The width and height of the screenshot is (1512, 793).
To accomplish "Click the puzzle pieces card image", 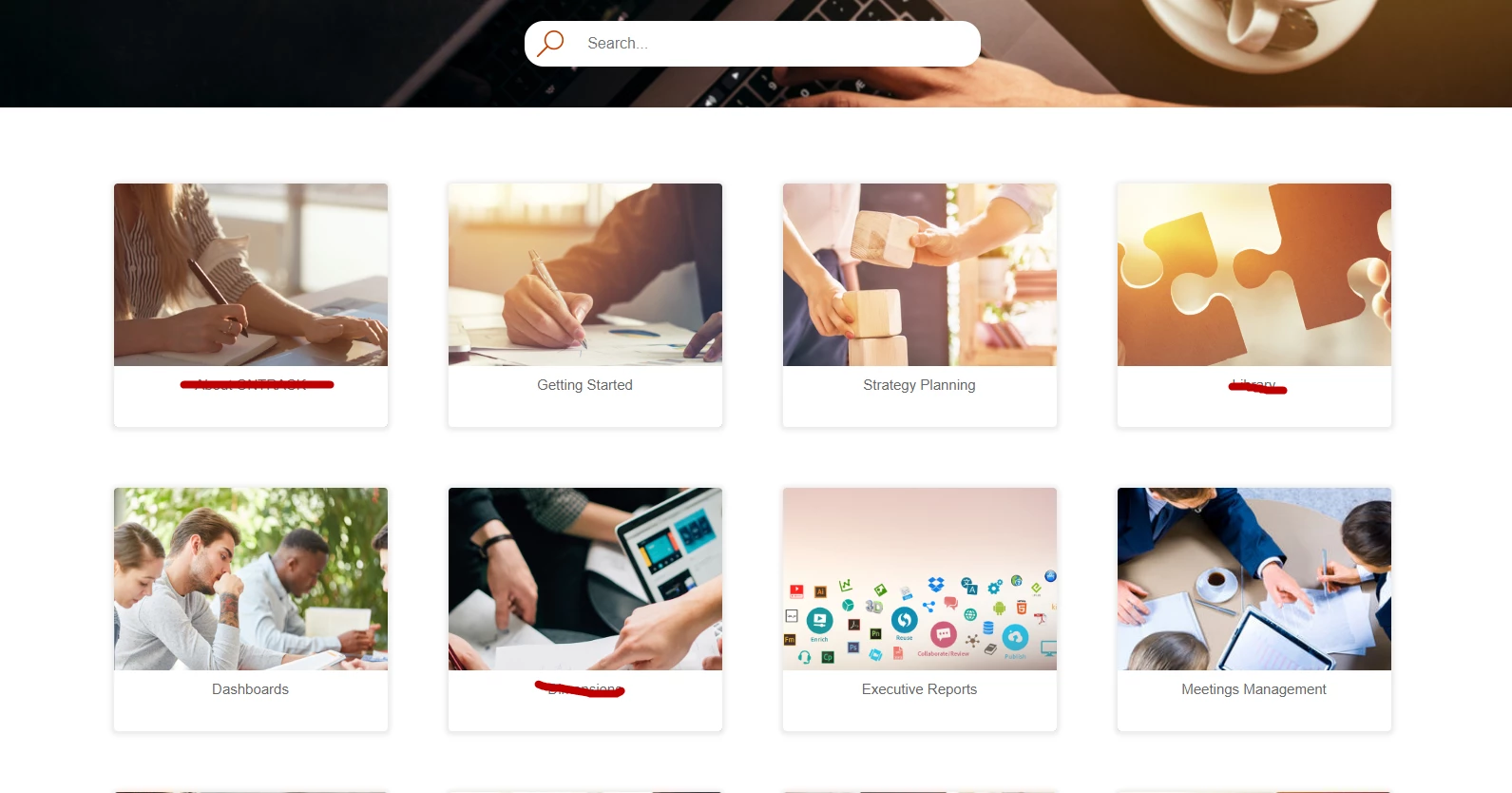I will click(x=1254, y=275).
